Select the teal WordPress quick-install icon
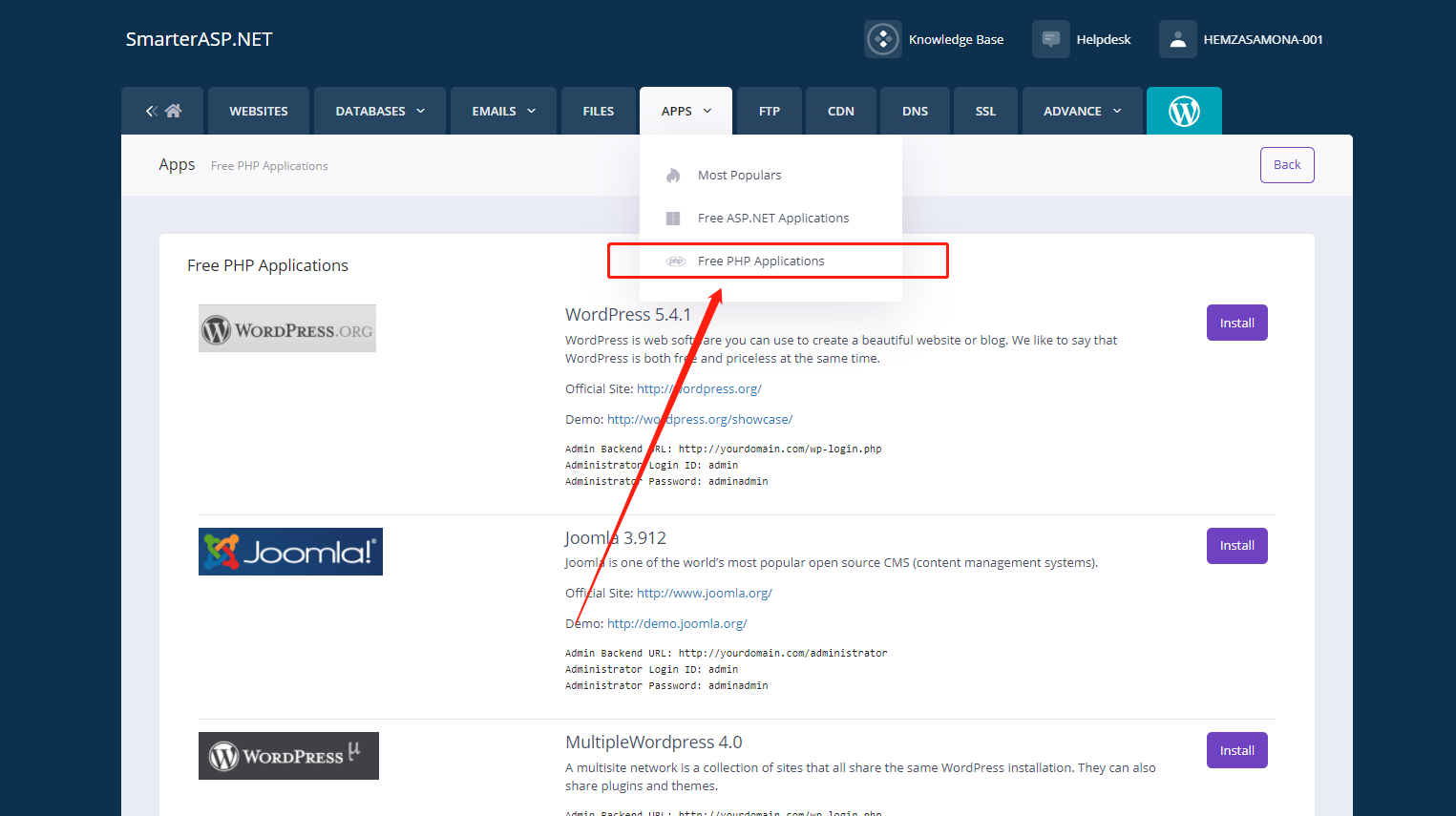This screenshot has width=1456, height=816. [x=1184, y=111]
